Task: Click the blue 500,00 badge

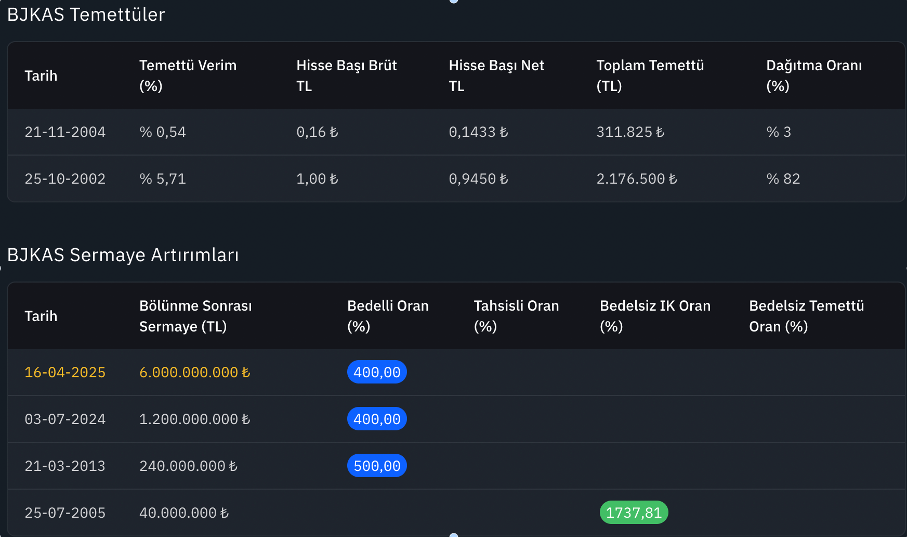Action: pyautogui.click(x=377, y=466)
